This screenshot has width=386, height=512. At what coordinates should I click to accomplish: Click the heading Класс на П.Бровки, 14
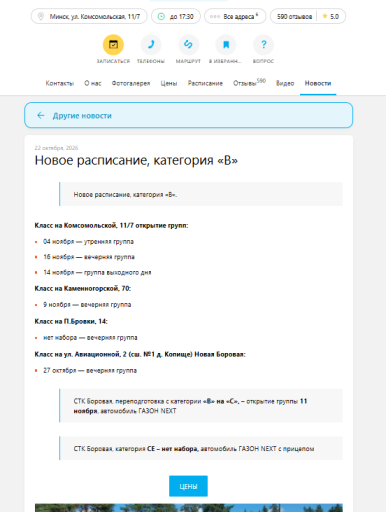(71, 321)
